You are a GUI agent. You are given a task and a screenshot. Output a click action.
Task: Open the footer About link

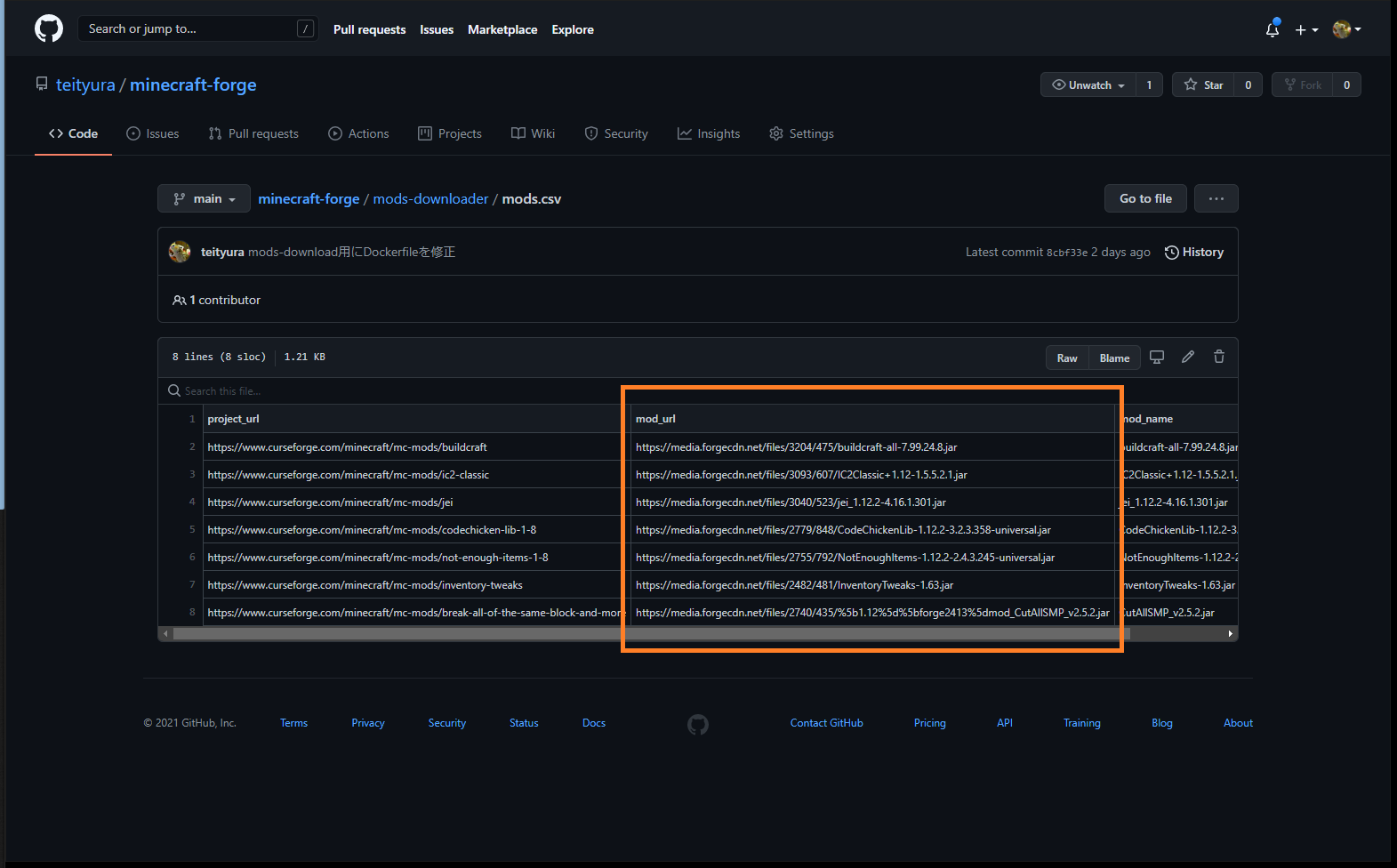click(1238, 723)
